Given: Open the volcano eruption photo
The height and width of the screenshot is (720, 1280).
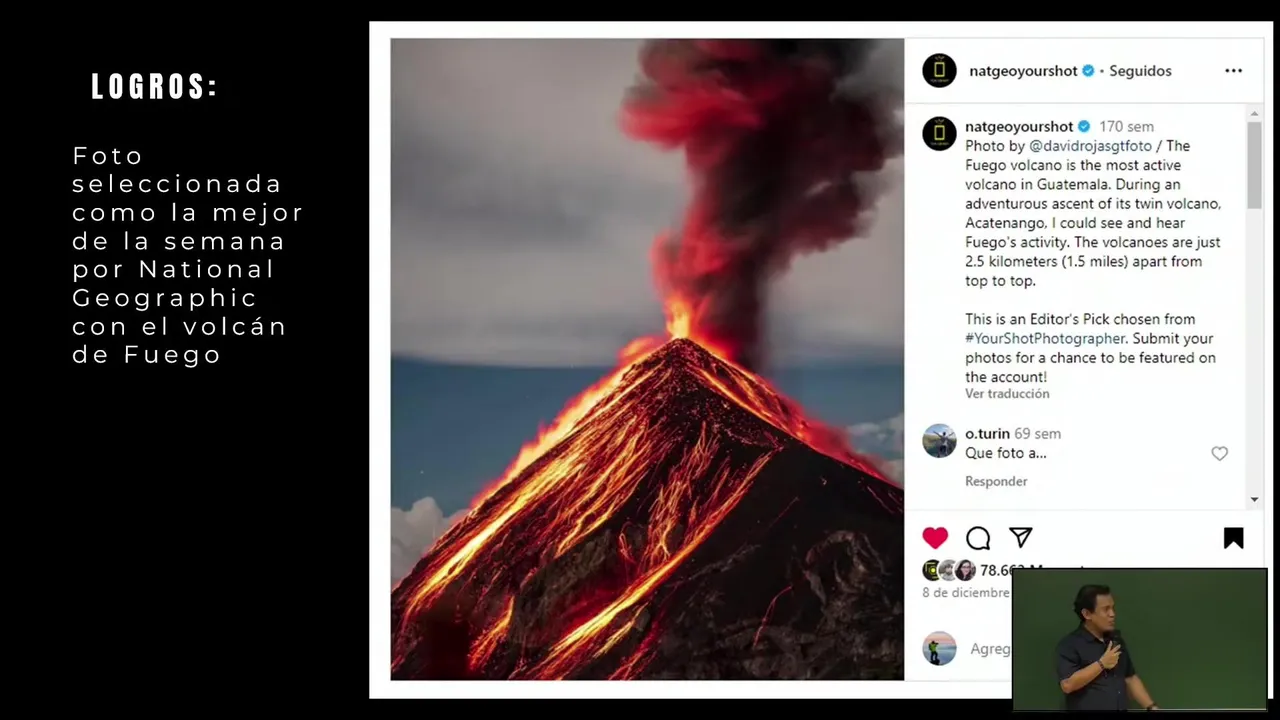Looking at the screenshot, I should (x=647, y=359).
